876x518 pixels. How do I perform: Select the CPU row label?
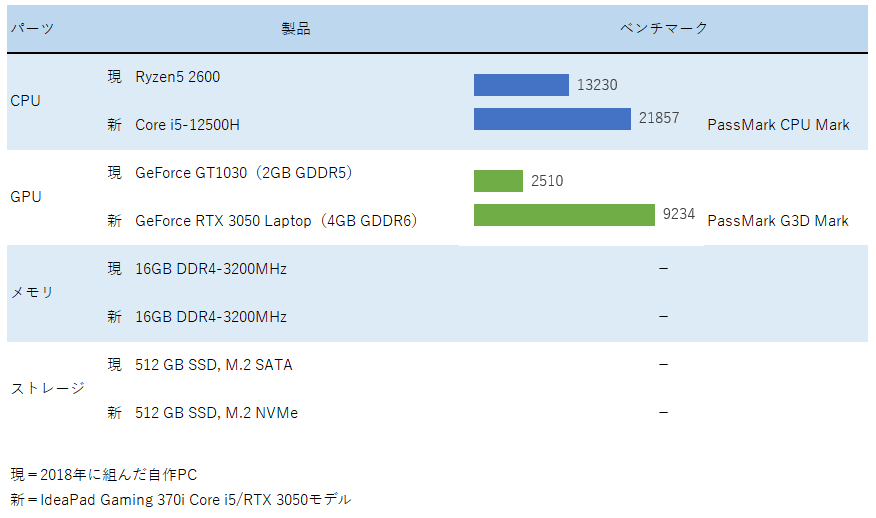[25, 101]
